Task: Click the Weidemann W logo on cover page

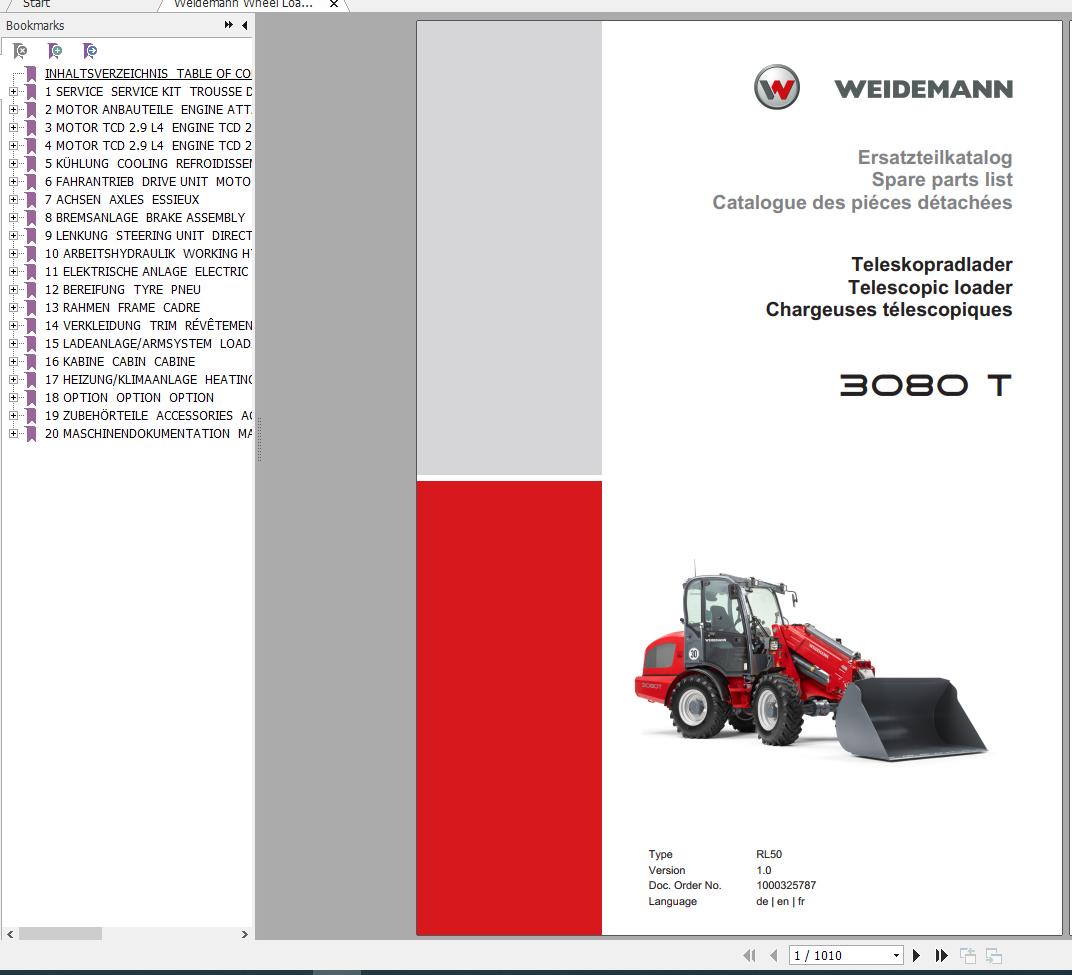Action: [777, 88]
